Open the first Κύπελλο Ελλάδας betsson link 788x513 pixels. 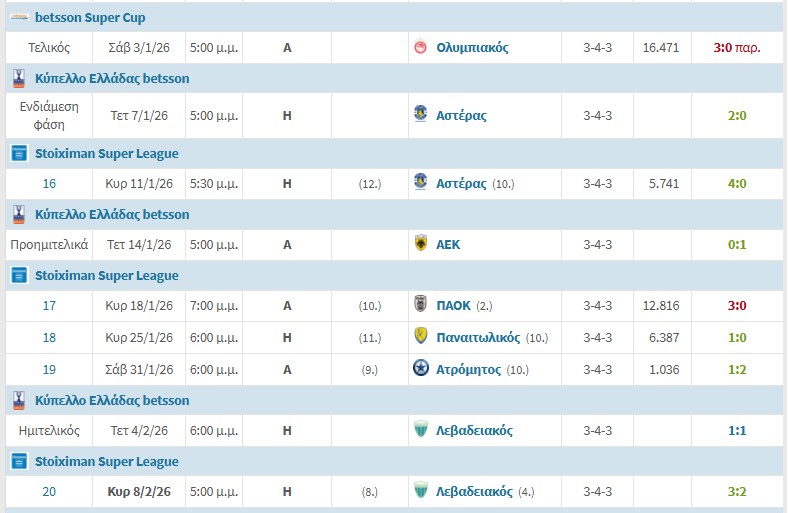pyautogui.click(x=112, y=78)
